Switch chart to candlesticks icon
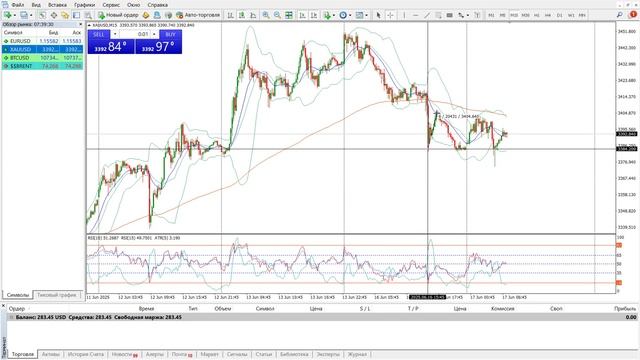 click(242, 15)
